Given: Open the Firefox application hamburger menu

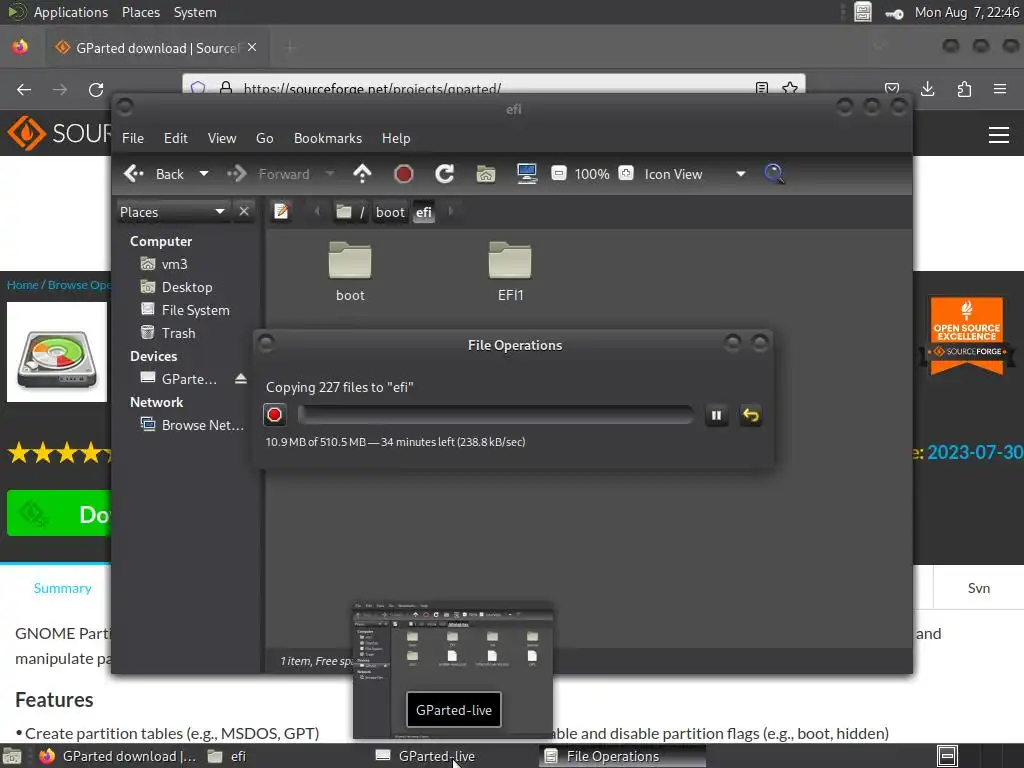Looking at the screenshot, I should (x=1000, y=89).
